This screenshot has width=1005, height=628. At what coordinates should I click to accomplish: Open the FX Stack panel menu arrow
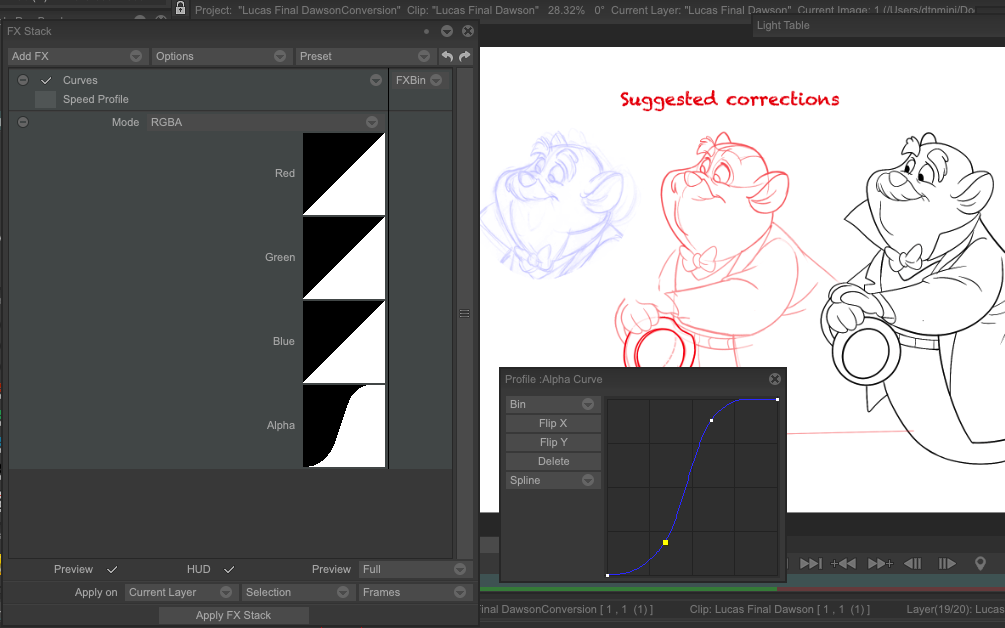[447, 31]
